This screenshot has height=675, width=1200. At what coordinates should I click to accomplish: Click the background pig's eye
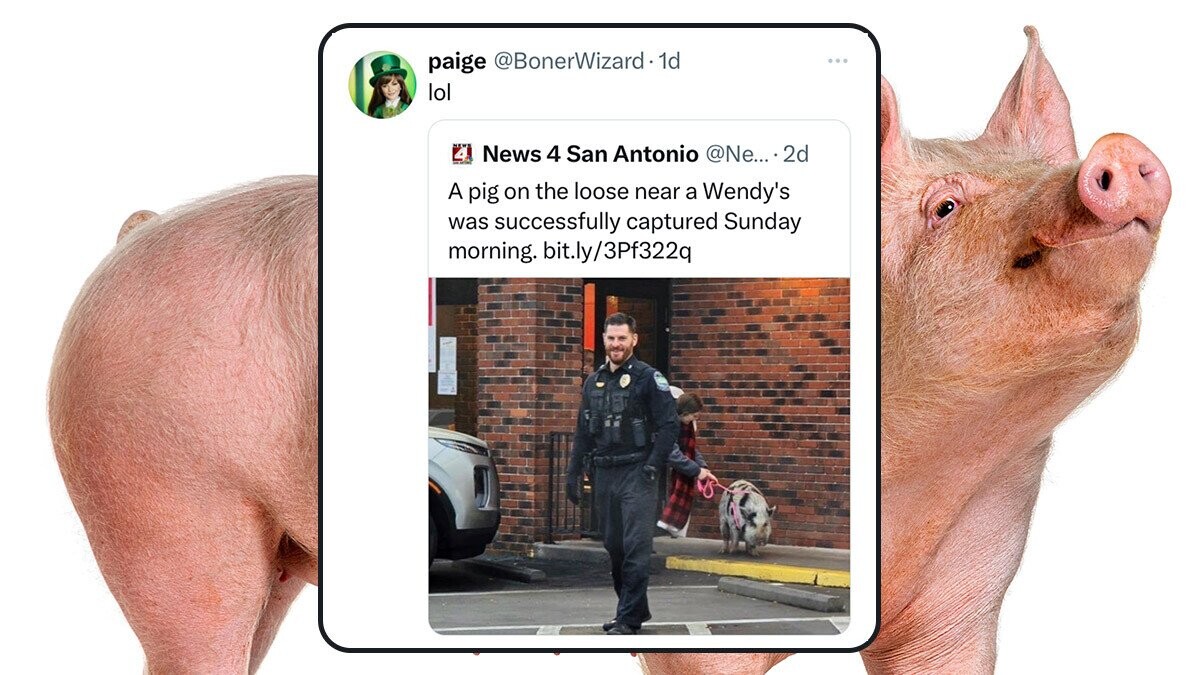pyautogui.click(x=946, y=207)
